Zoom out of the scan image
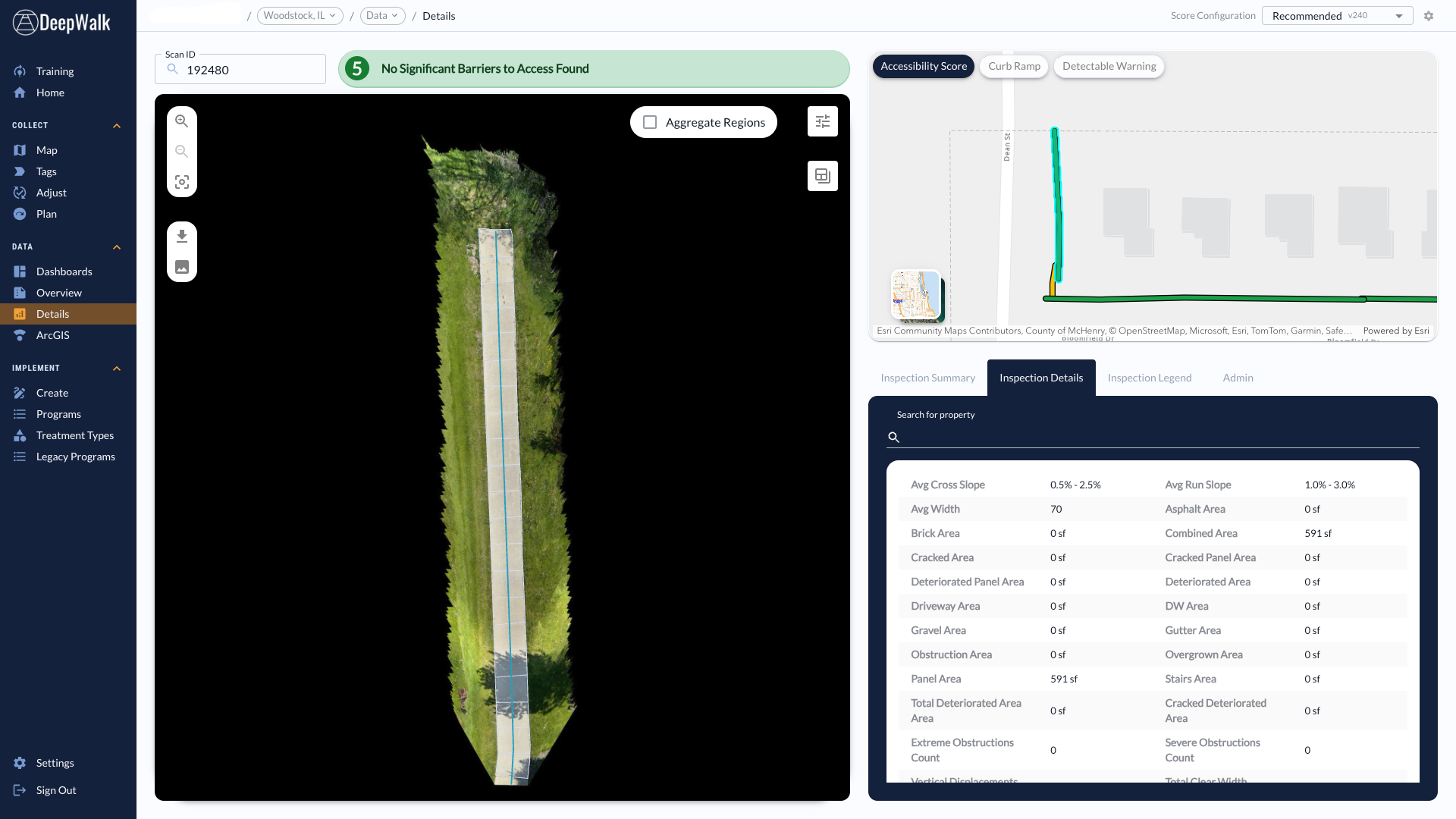Image resolution: width=1456 pixels, height=819 pixels. (182, 152)
